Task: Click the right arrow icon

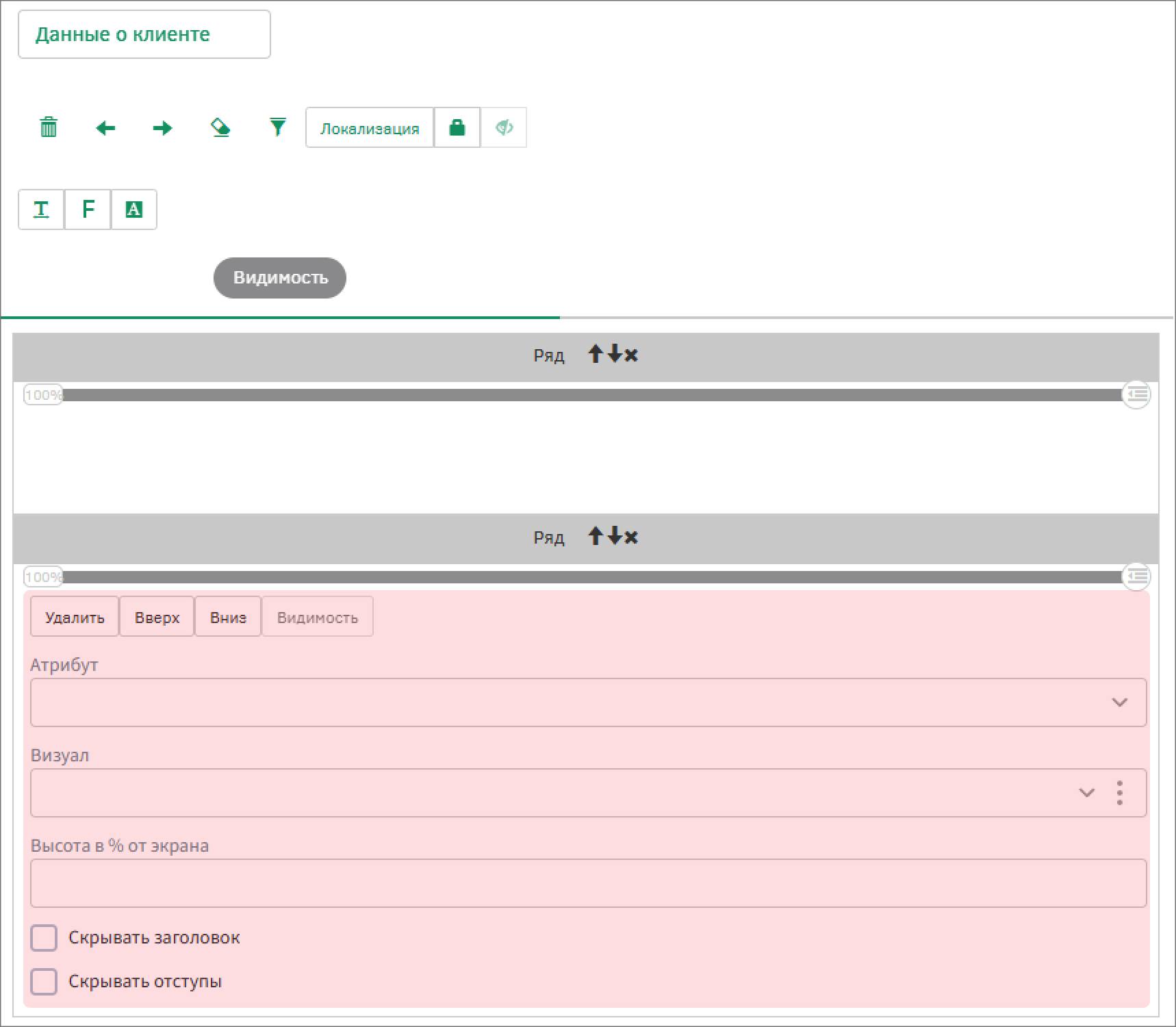Action: [162, 128]
